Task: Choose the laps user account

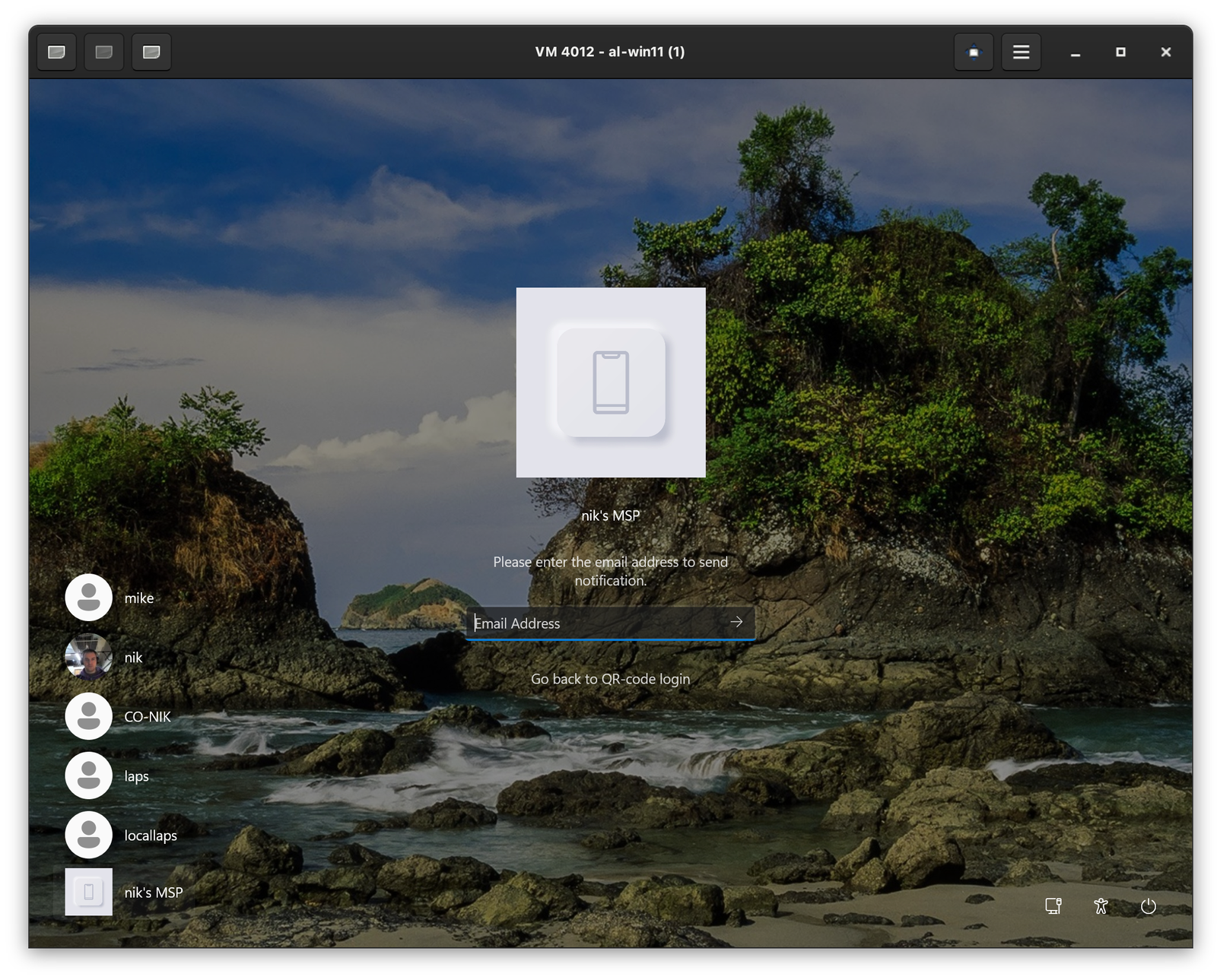Action: [x=89, y=775]
